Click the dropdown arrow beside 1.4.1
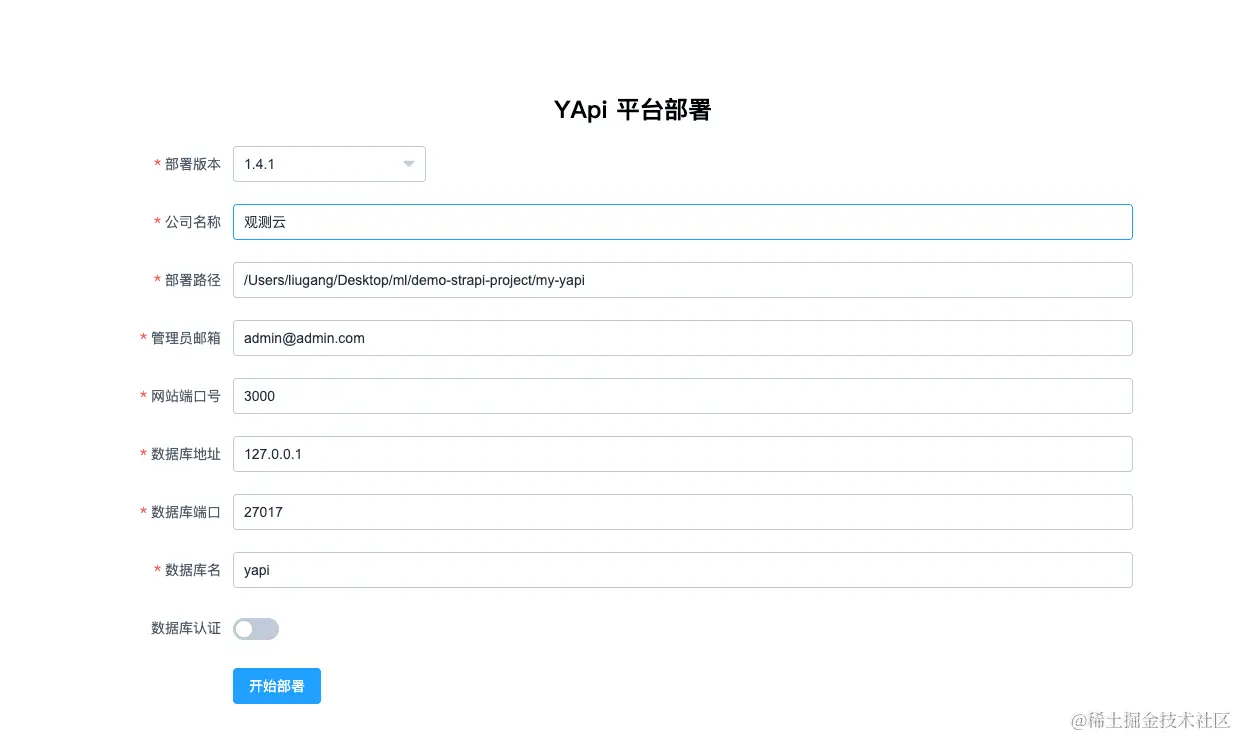Screen dimensions: 1237x737 tap(409, 164)
